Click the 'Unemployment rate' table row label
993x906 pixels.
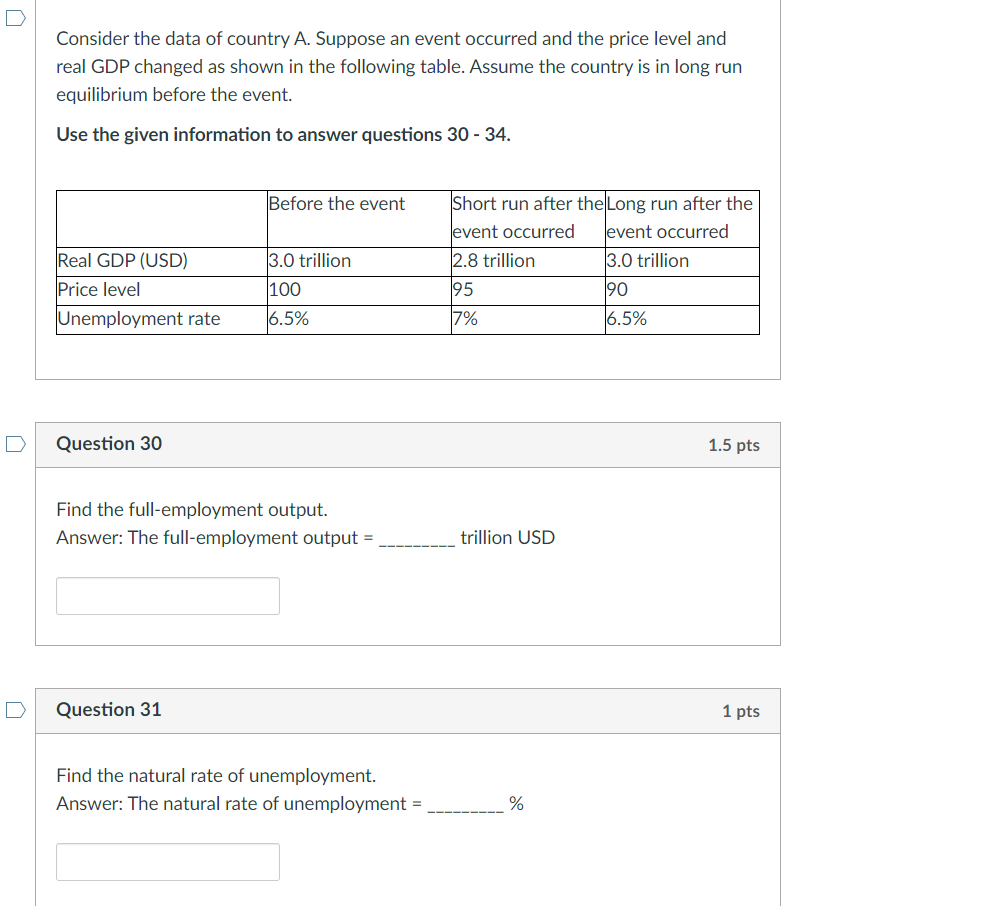[139, 318]
